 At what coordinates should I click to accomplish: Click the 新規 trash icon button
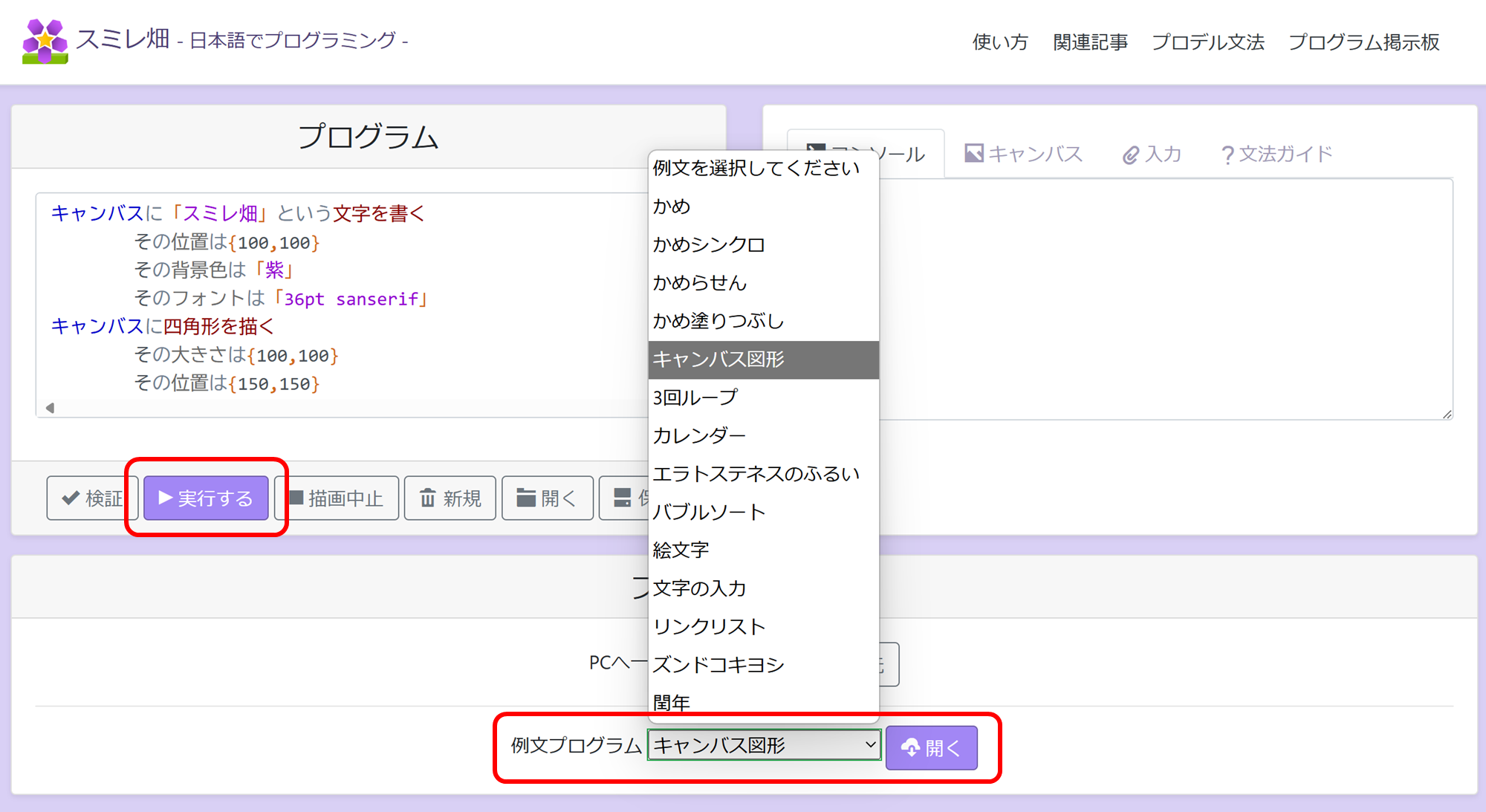tap(450, 498)
